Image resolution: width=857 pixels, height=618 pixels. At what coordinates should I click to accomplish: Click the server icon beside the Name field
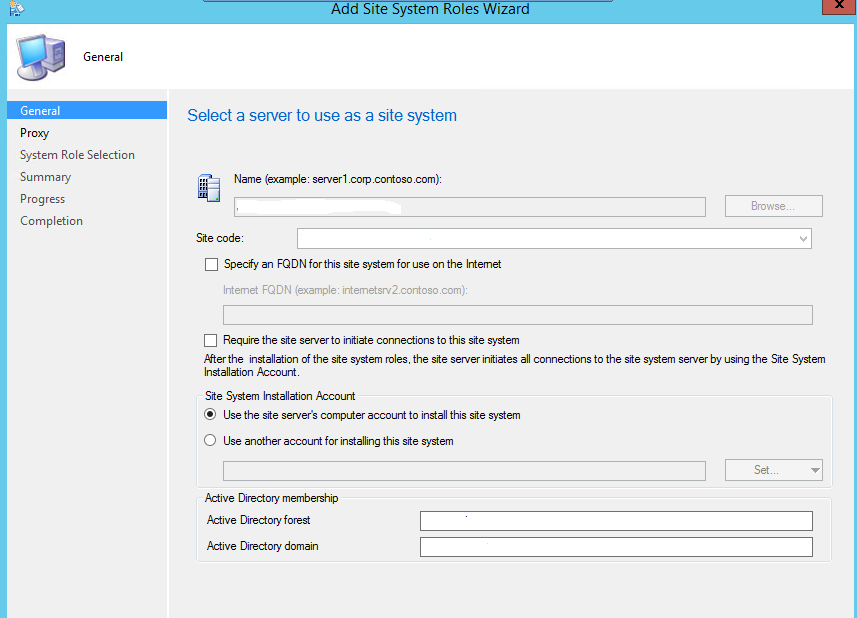(209, 187)
